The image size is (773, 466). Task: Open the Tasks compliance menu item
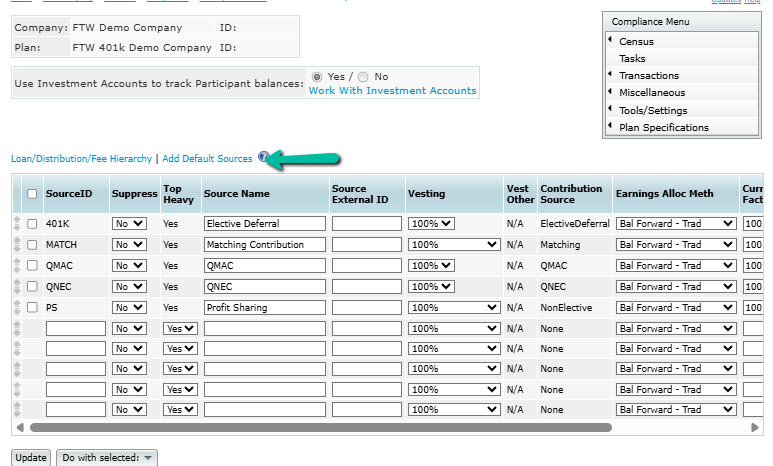pos(632,59)
